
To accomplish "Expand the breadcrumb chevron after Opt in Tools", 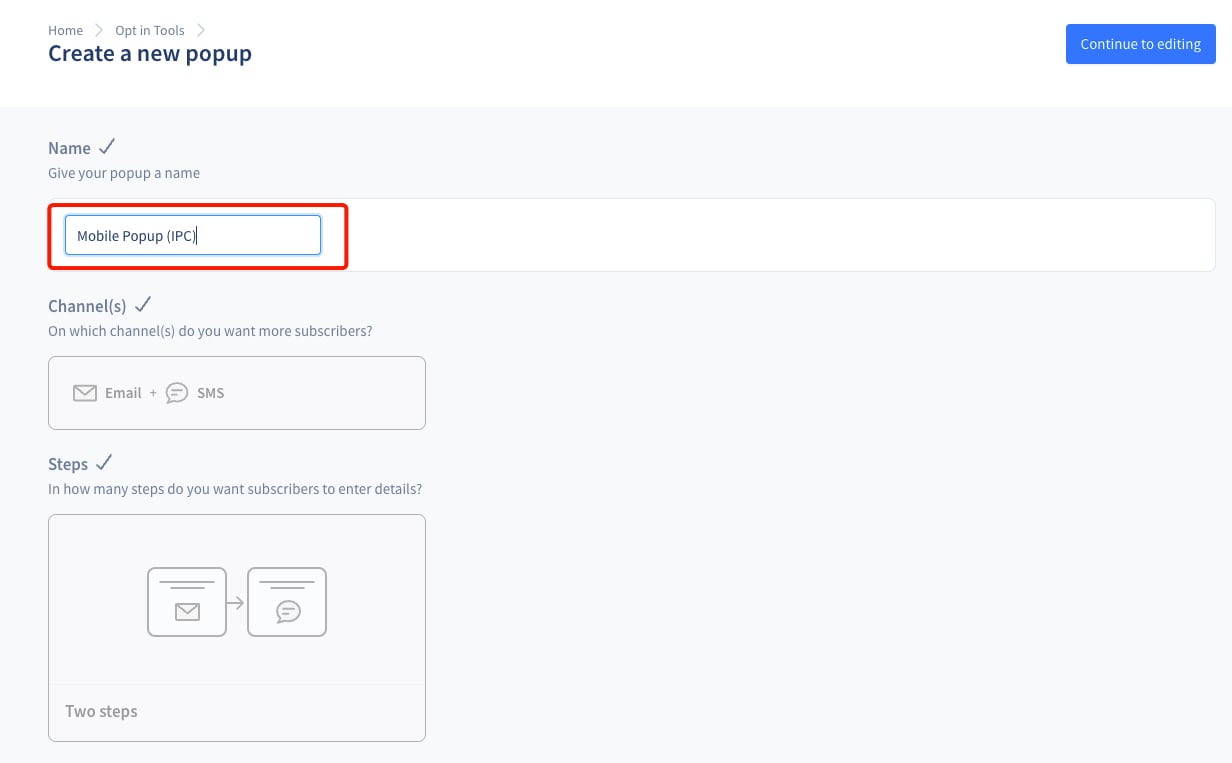I will pos(202,30).
